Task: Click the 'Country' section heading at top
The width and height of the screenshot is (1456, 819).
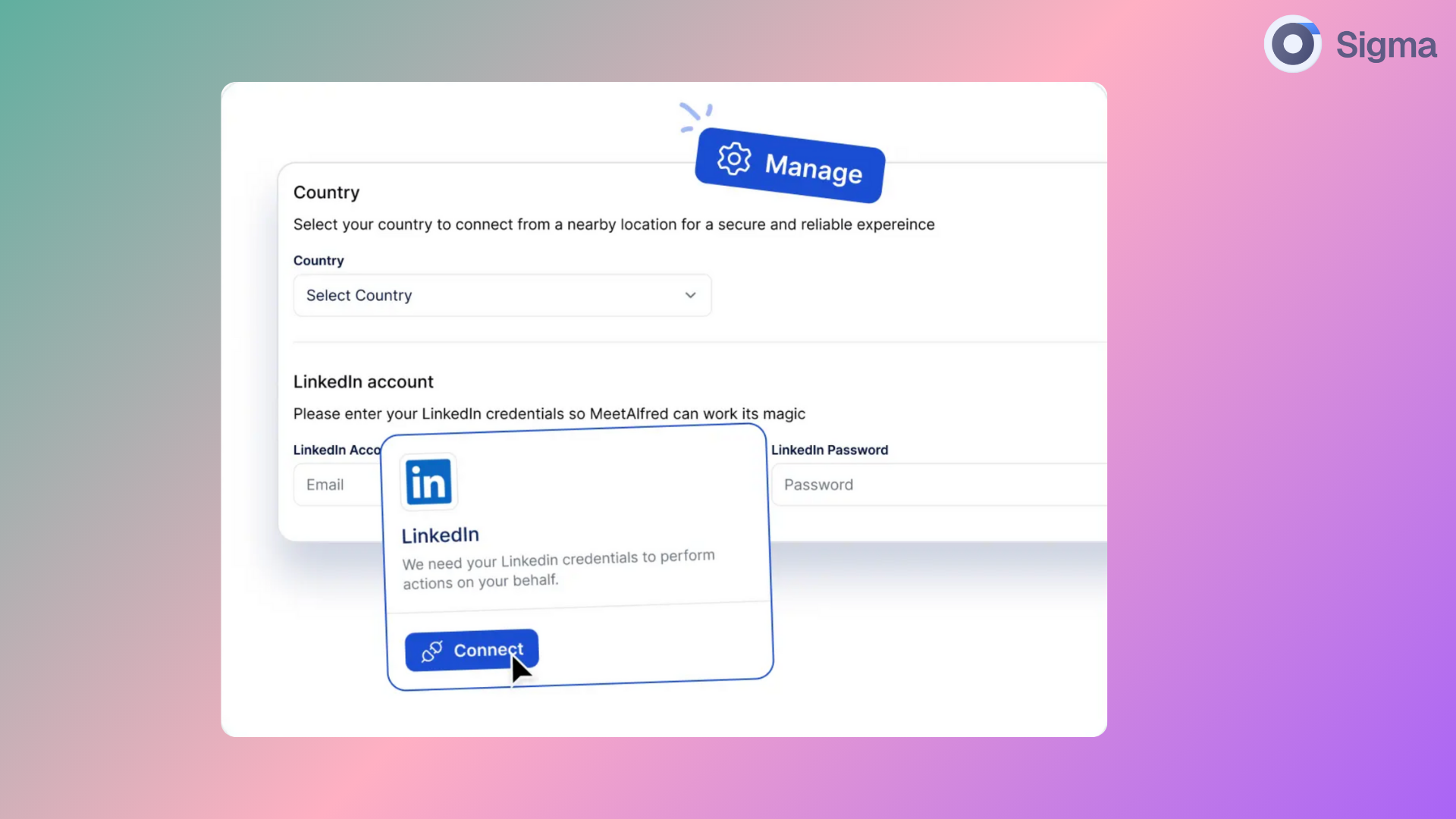Action: pos(326,192)
